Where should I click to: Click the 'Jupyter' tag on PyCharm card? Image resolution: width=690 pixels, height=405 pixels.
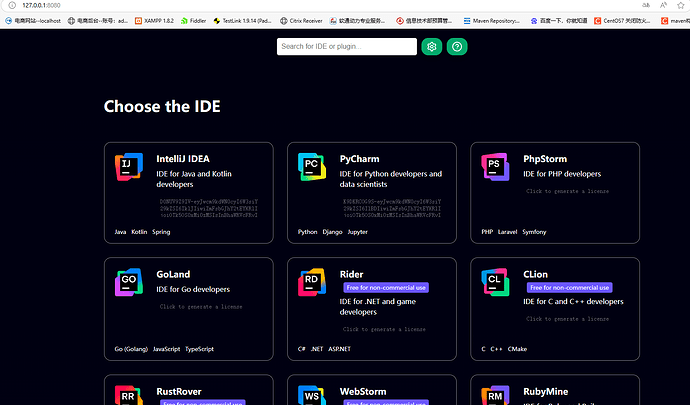357,232
